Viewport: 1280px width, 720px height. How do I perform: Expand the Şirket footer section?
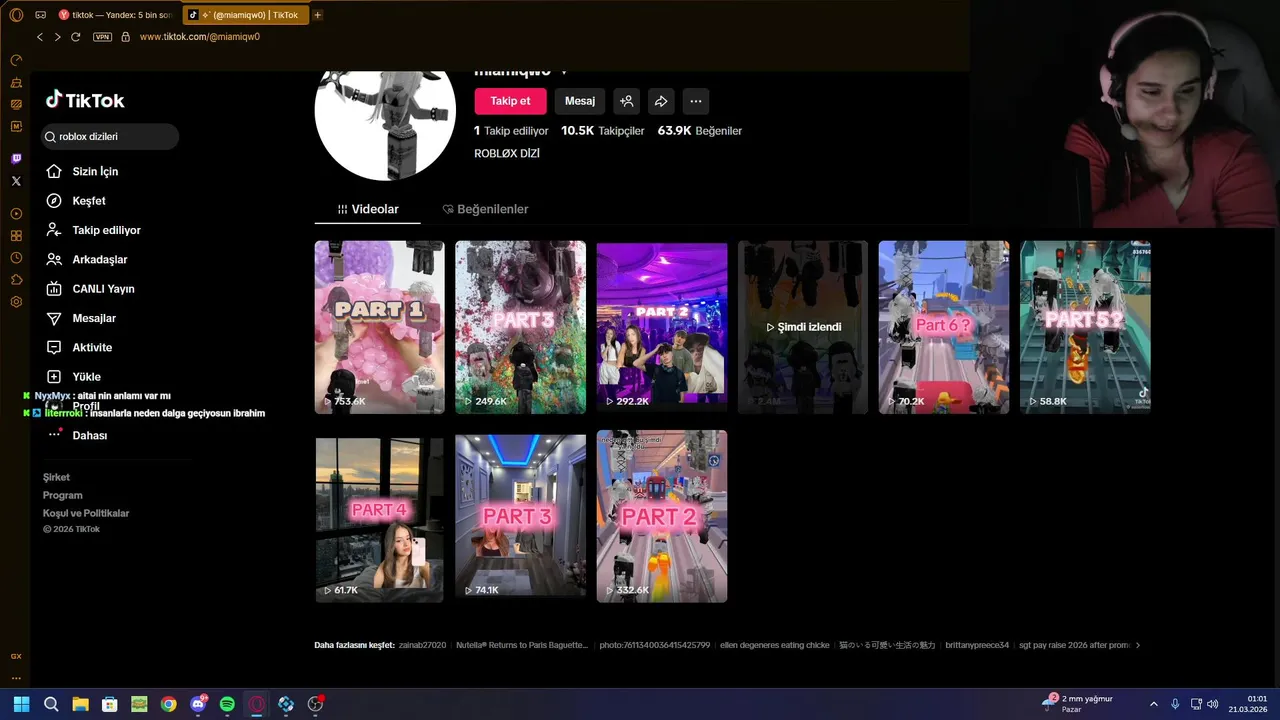tap(56, 477)
